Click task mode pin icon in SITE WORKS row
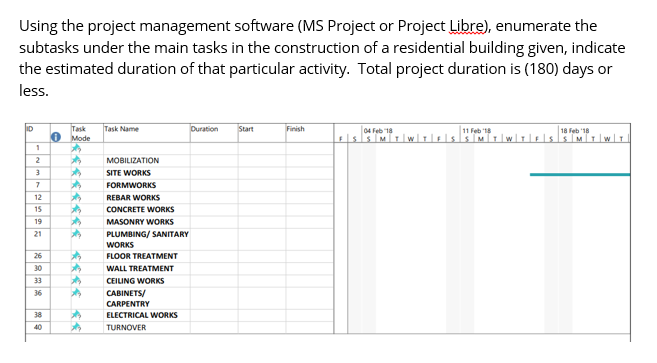Viewport: 657px width, 363px height. tap(76, 172)
